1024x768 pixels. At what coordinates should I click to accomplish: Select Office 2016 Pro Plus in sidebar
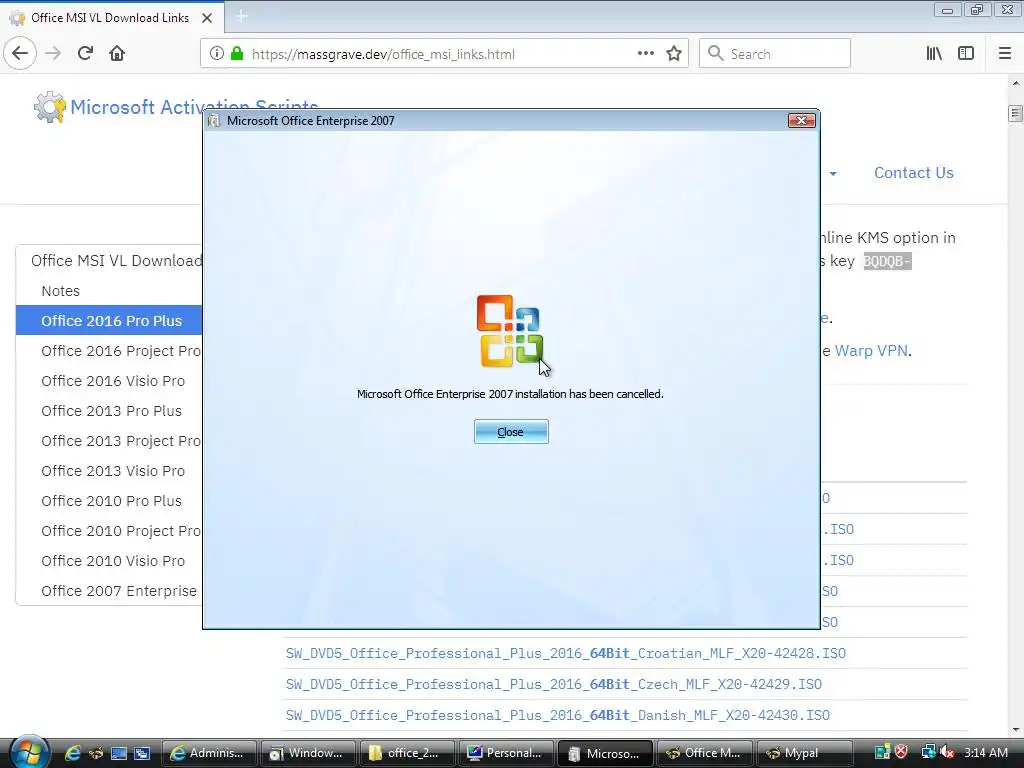click(108, 321)
